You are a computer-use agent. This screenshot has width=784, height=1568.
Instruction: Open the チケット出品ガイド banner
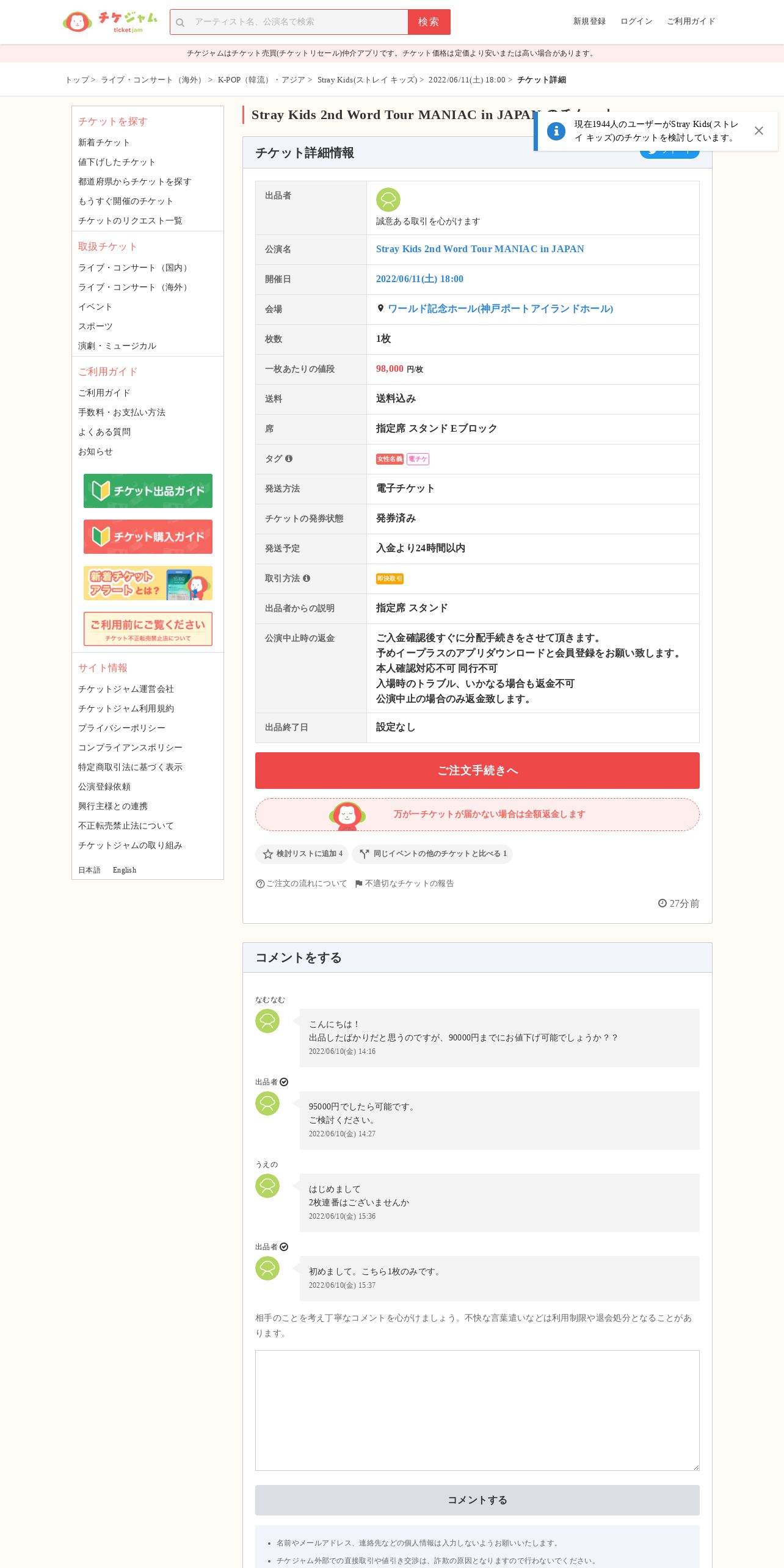point(148,491)
